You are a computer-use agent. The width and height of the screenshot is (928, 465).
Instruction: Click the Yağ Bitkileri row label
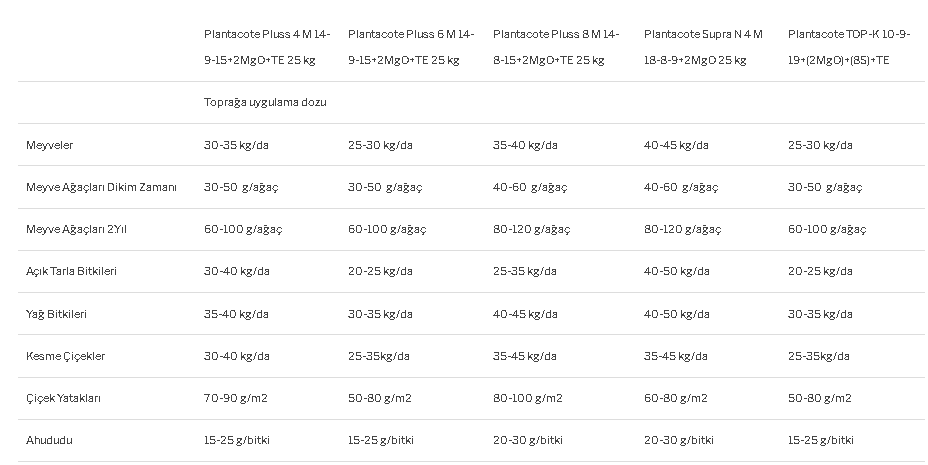pos(56,314)
